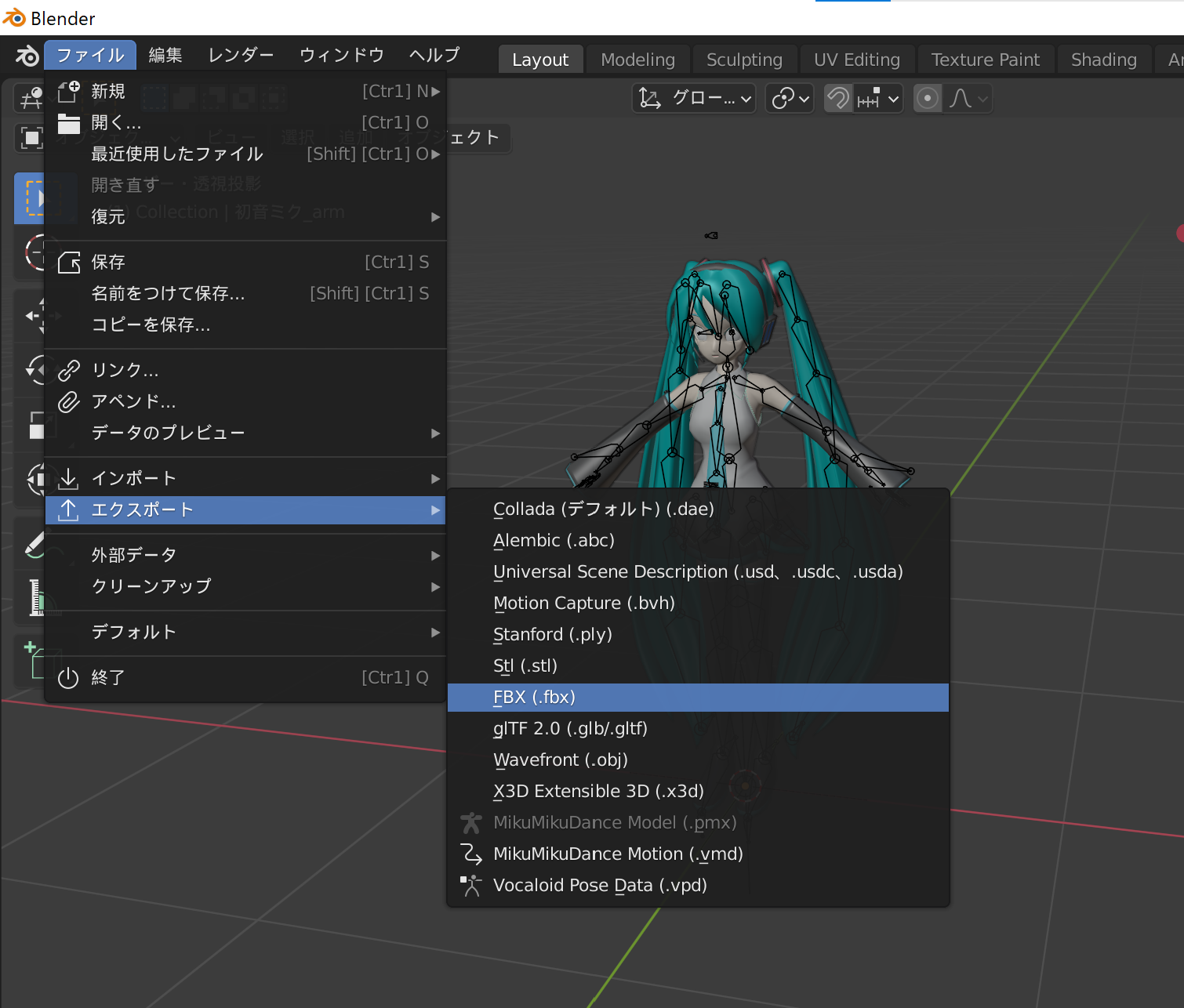The height and width of the screenshot is (1008, 1184).
Task: Toggle proportional editing circle button
Action: coord(928,98)
